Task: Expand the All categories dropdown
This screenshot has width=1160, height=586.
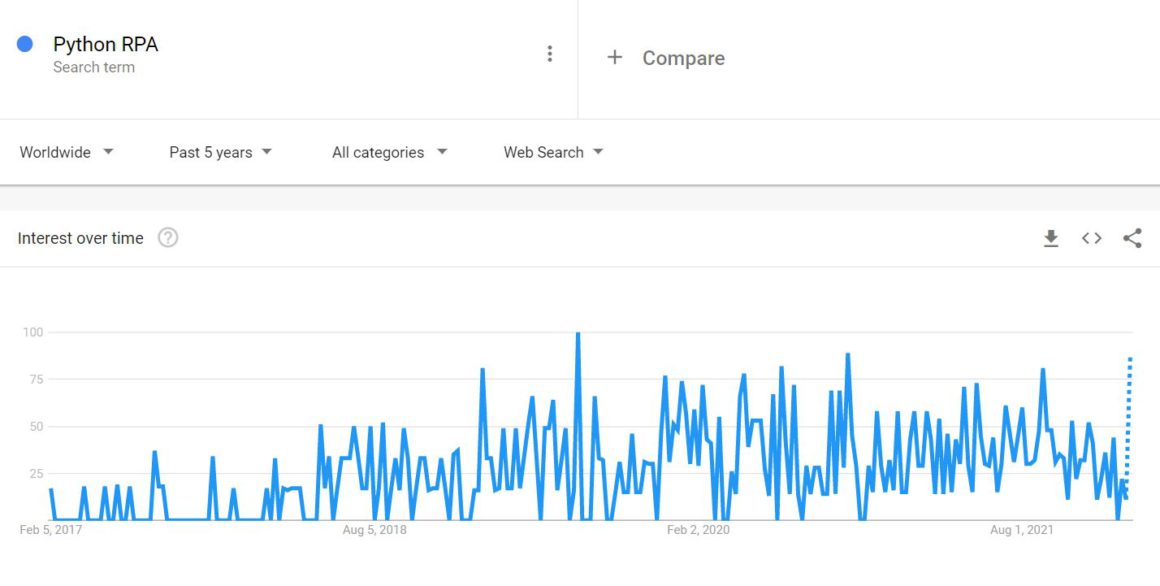Action: point(390,152)
